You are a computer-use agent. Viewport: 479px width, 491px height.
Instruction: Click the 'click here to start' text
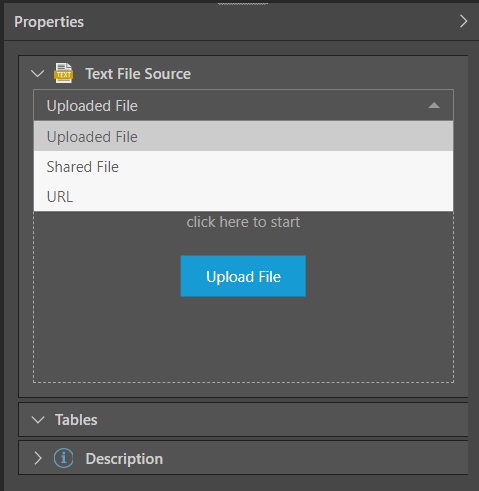pos(243,222)
